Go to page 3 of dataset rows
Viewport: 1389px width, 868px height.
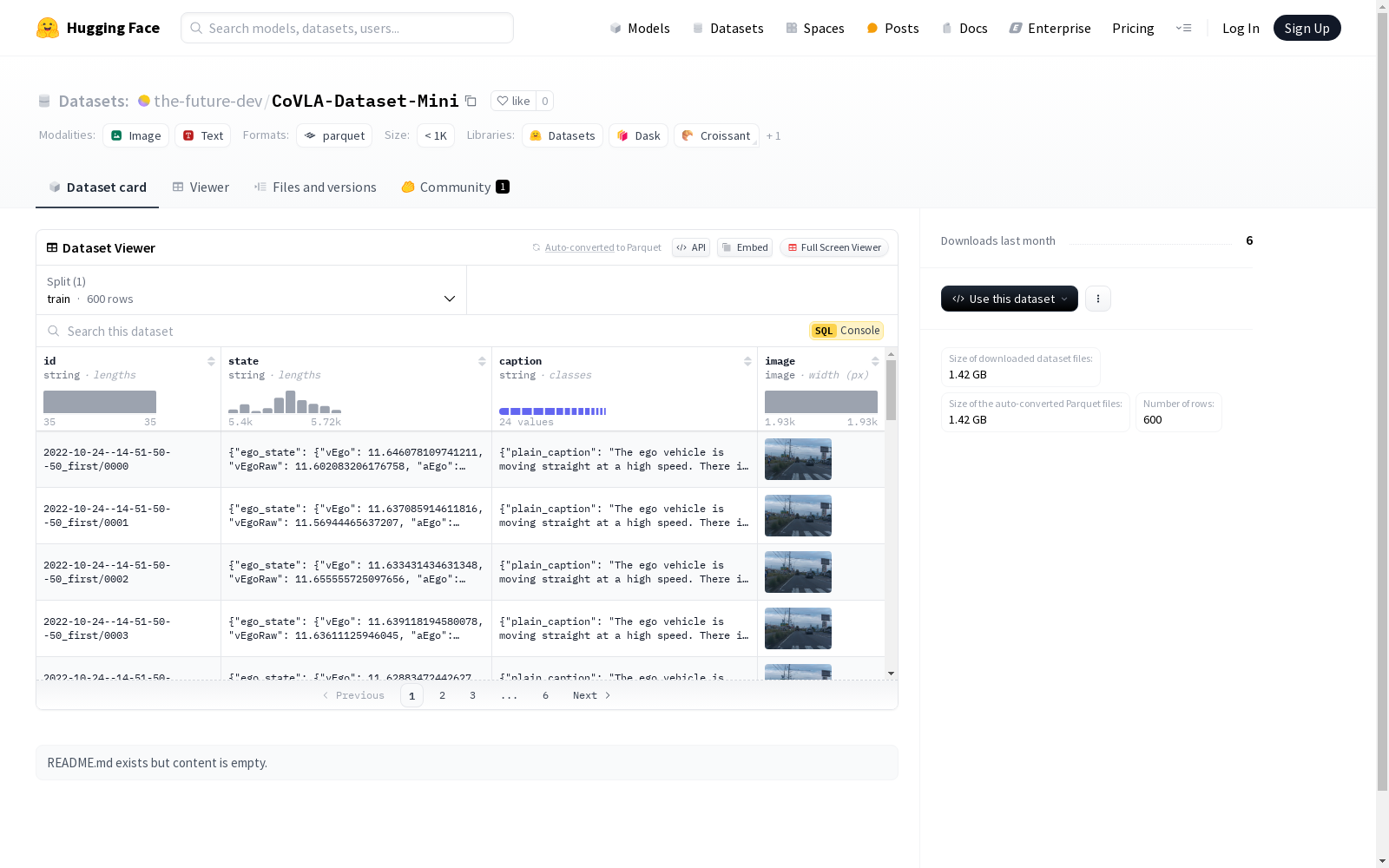point(472,695)
